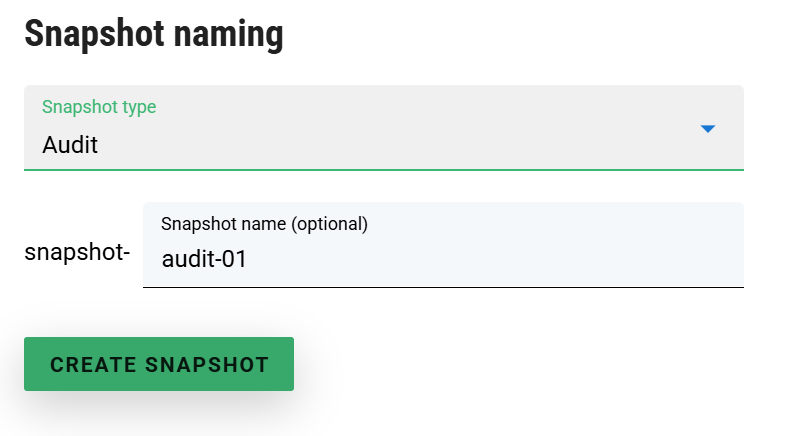Click empty area inside Snapshot name field
This screenshot has height=436, width=793.
click(x=520, y=260)
